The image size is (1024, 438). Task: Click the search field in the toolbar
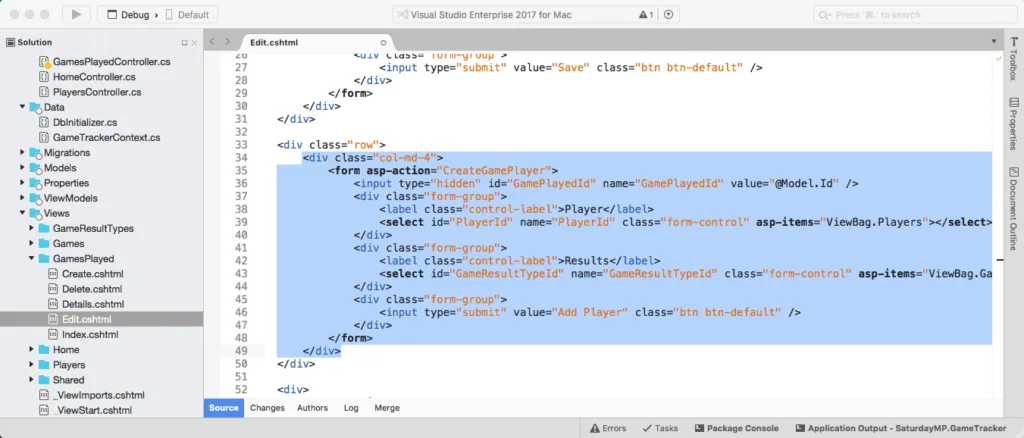[913, 14]
